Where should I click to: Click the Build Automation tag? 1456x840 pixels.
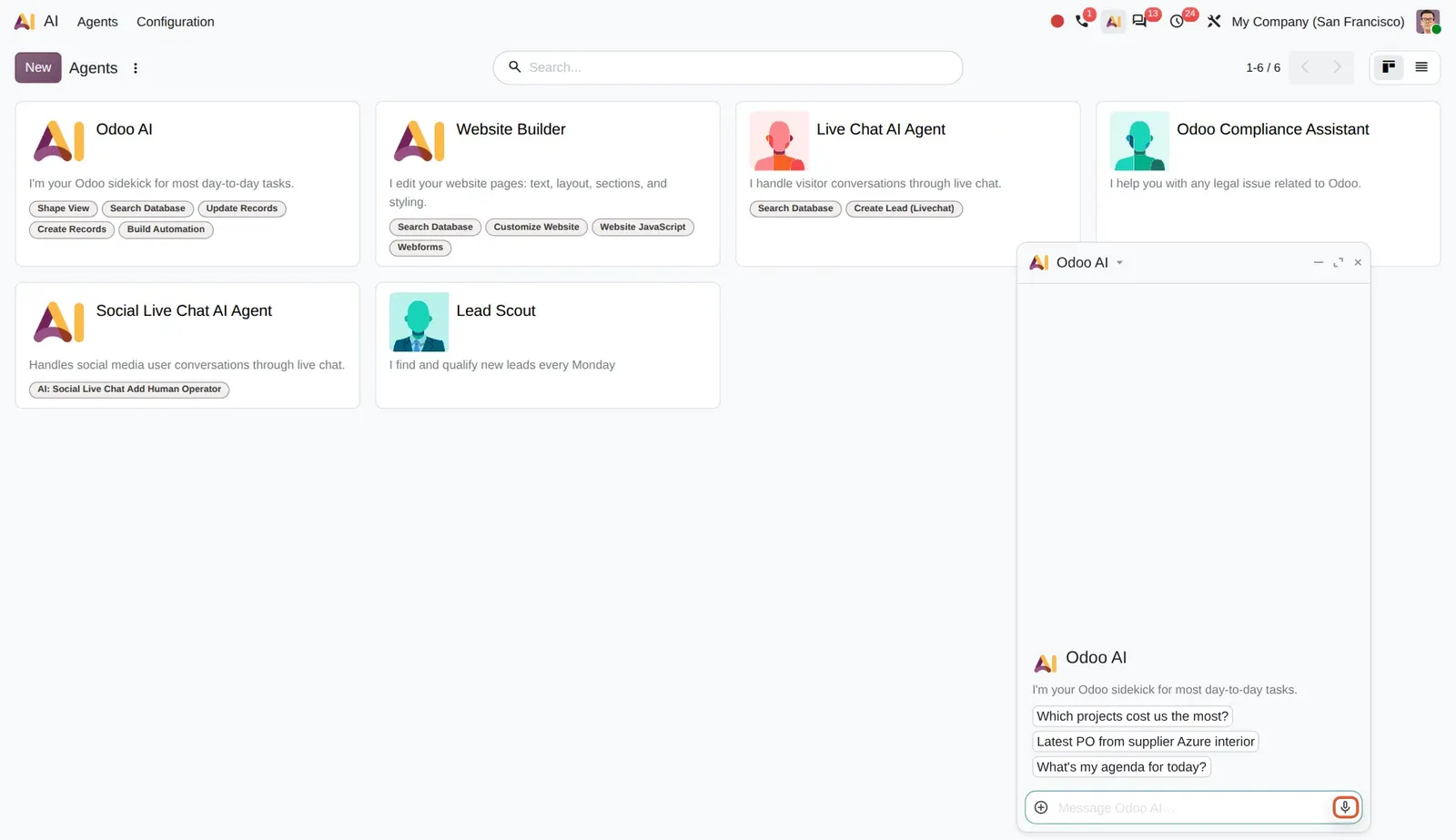pos(166,229)
